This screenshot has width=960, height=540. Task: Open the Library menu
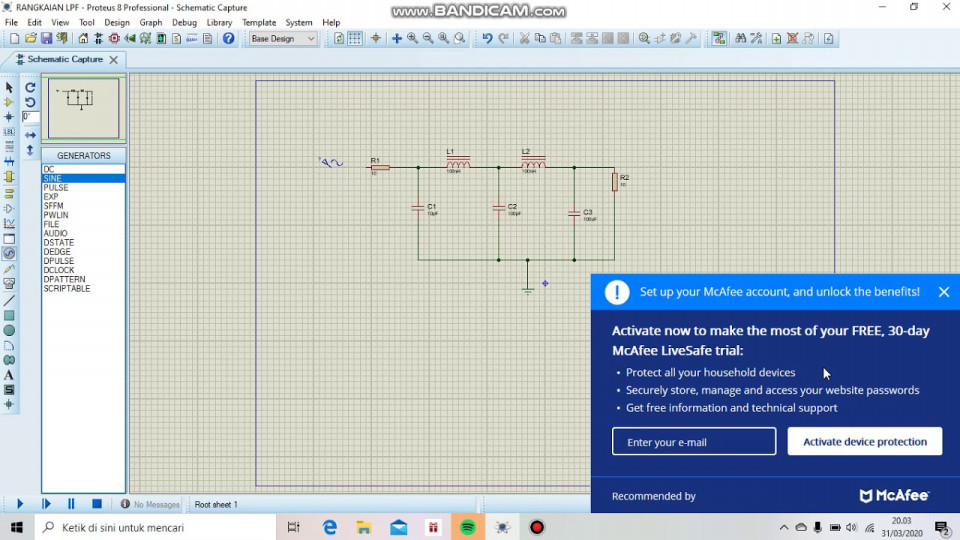pos(219,22)
